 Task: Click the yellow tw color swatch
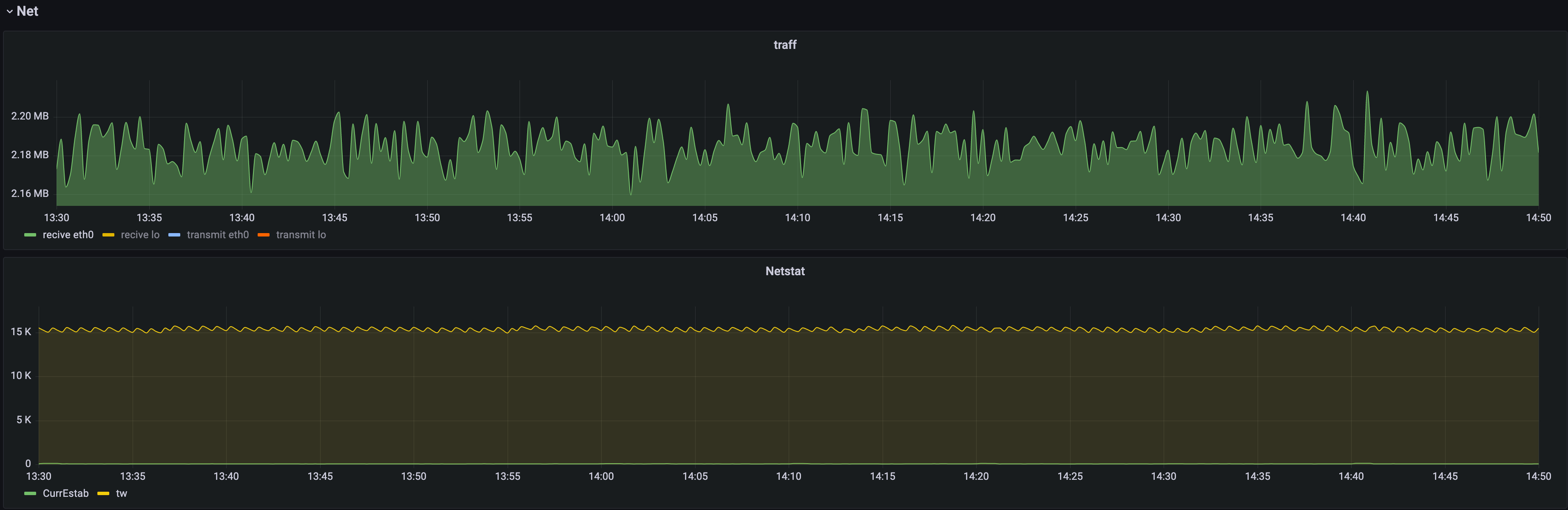pyautogui.click(x=103, y=493)
